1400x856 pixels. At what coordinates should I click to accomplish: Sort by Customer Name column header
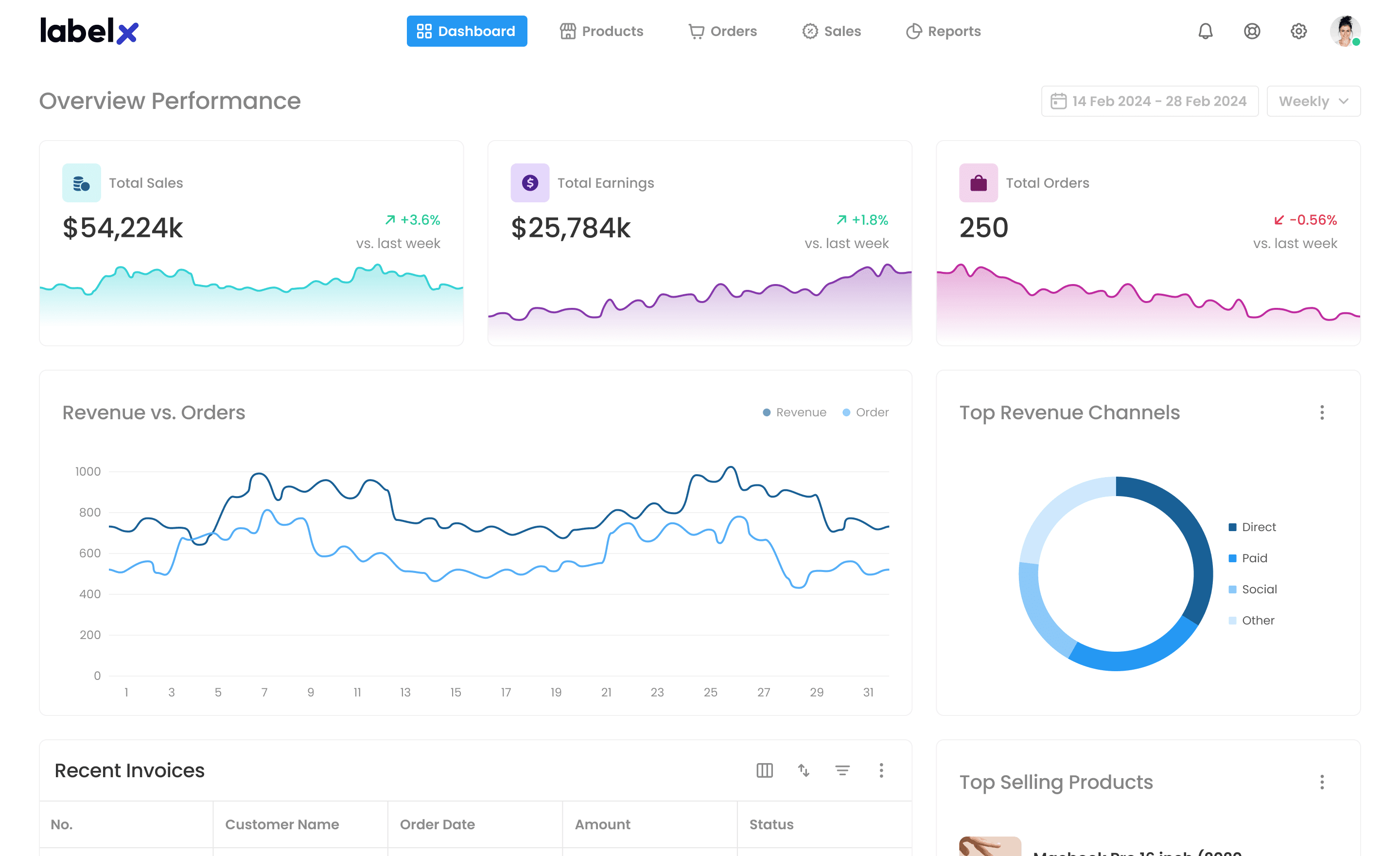point(300,825)
